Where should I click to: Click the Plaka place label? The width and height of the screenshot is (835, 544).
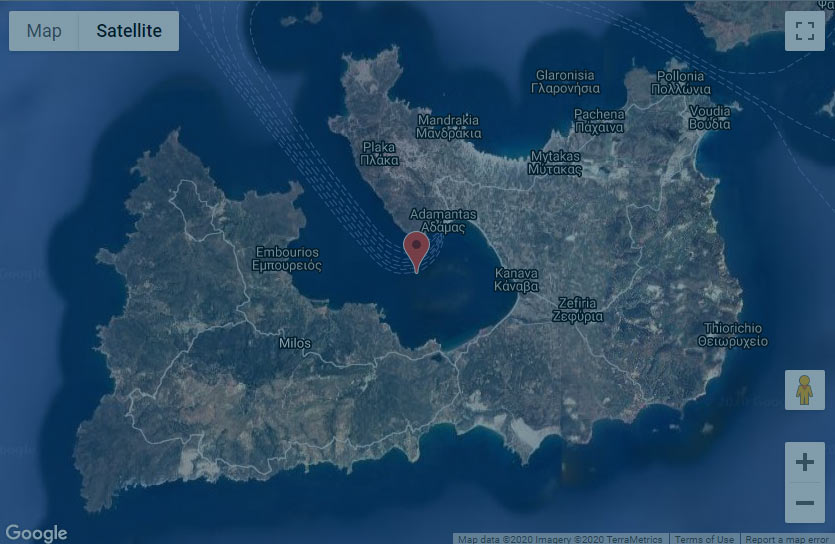click(x=379, y=153)
